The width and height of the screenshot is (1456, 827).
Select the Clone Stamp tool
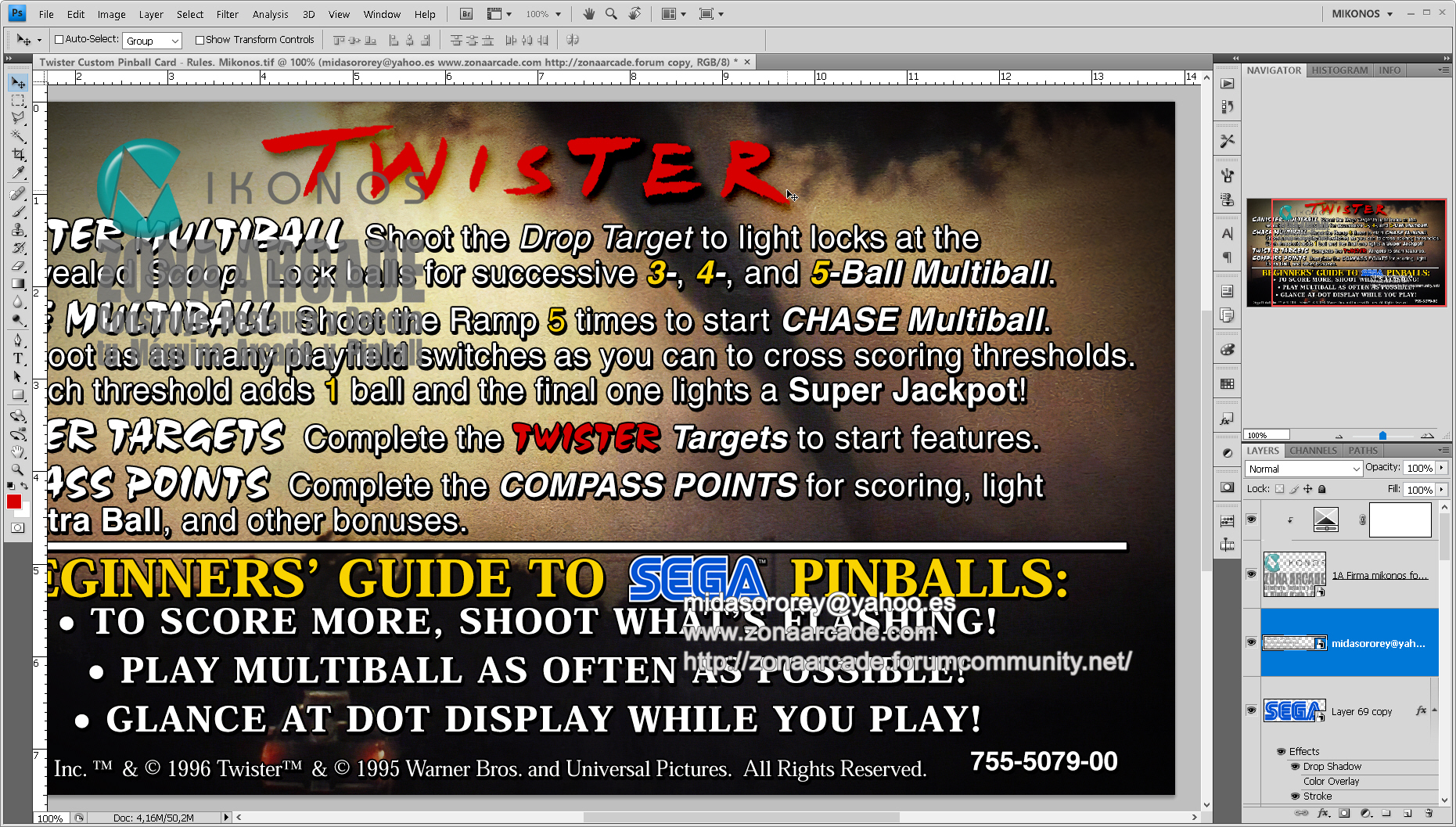click(x=18, y=229)
